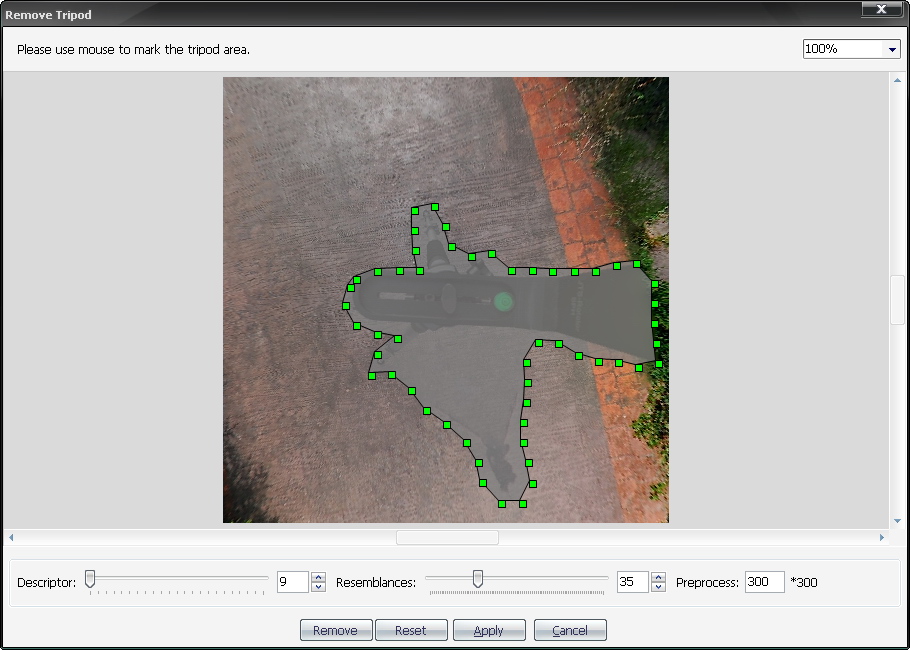Close the Remove Tripod window
910x650 pixels.
(x=881, y=9)
